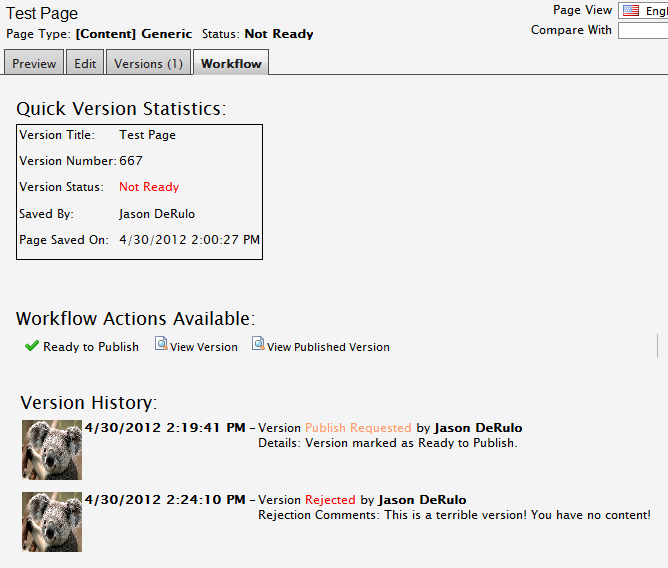
Task: Click the Ready to Publish text link
Action: point(90,347)
